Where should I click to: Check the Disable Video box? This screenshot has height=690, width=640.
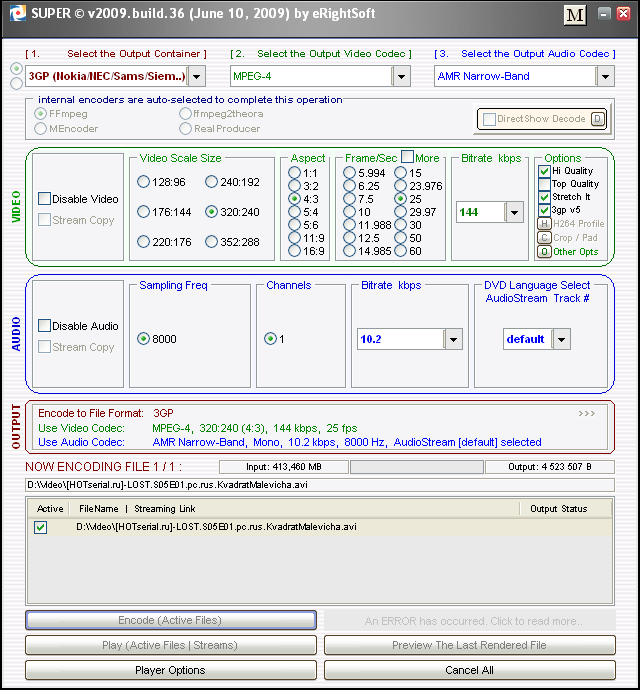45,199
